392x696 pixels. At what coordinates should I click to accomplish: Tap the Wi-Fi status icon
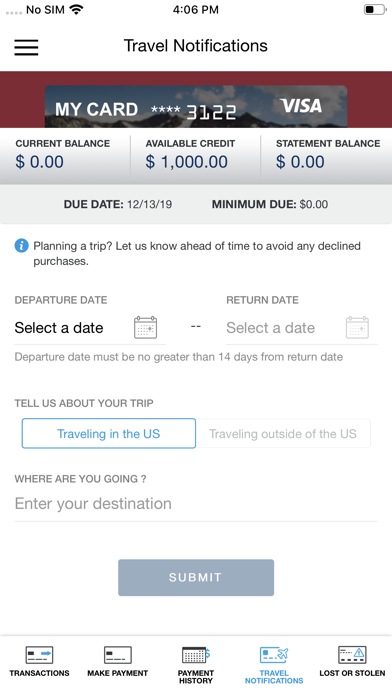[77, 9]
